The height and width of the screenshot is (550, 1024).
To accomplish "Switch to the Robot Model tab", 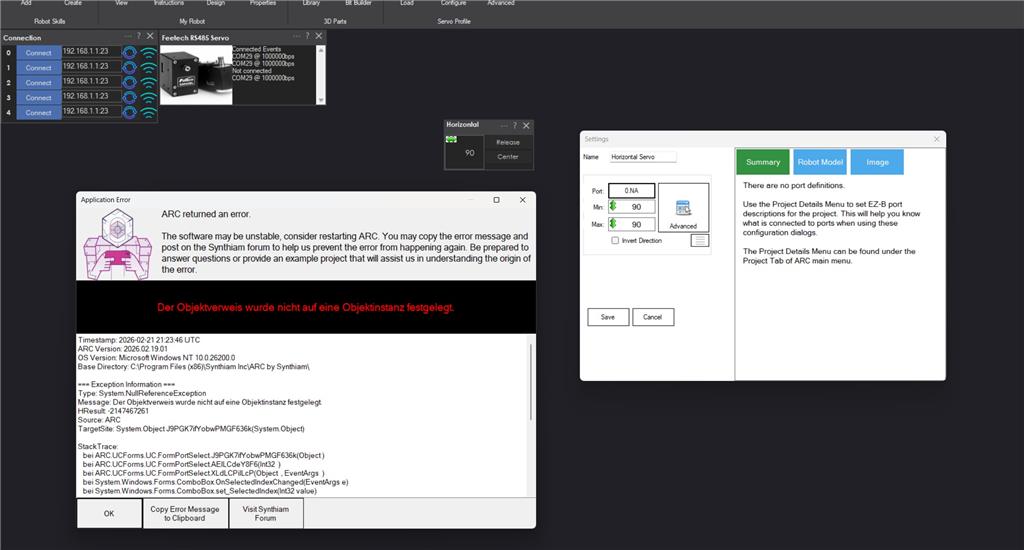I will [x=819, y=162].
